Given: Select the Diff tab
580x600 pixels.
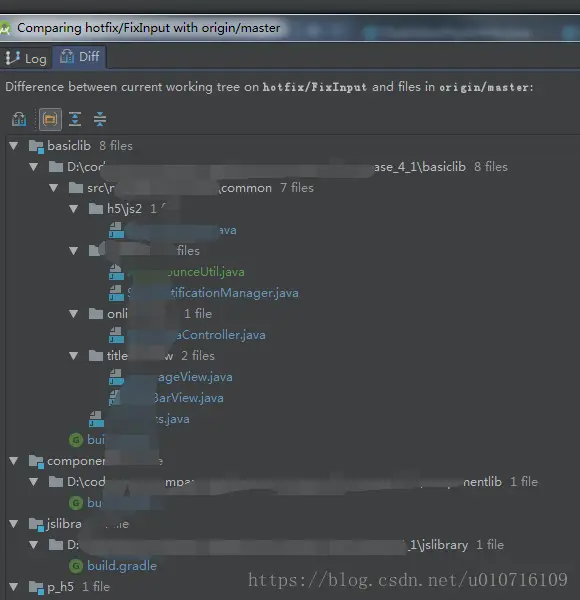Looking at the screenshot, I should [x=79, y=57].
